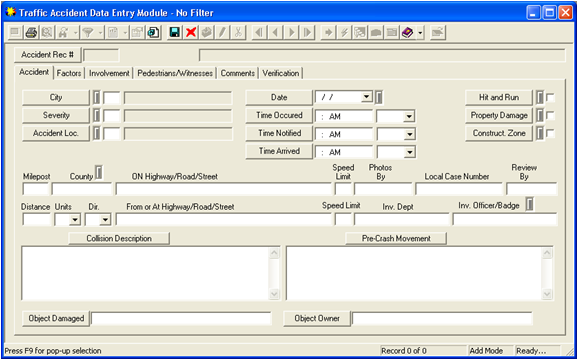The width and height of the screenshot is (577, 360).
Task: Click the right-pointing jump arrow icon
Action: pos(328,33)
